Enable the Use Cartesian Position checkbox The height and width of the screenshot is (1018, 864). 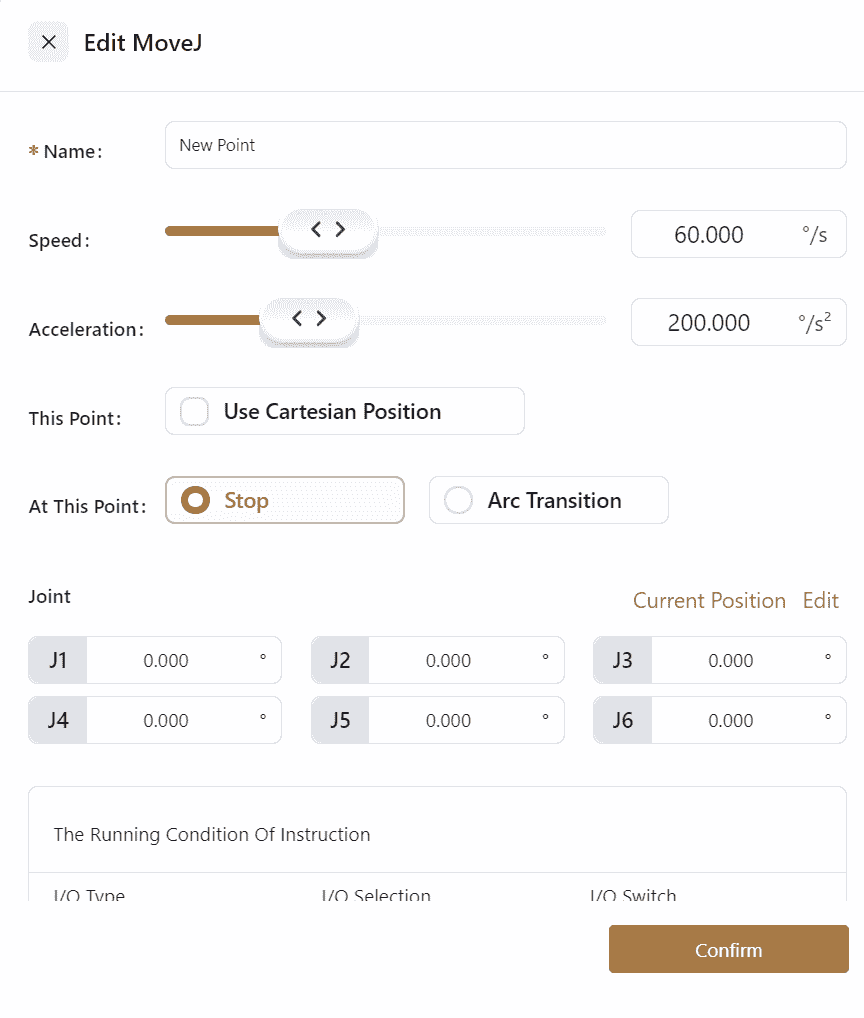(x=194, y=411)
